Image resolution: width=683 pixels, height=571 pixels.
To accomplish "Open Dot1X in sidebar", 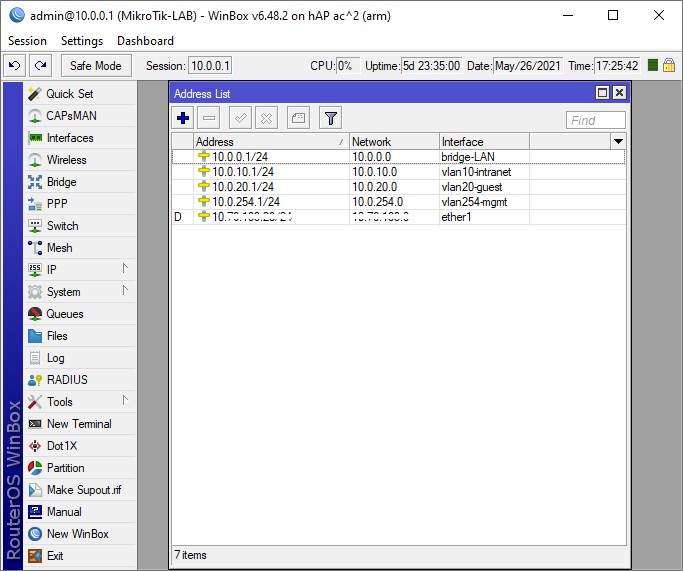I will click(80, 446).
